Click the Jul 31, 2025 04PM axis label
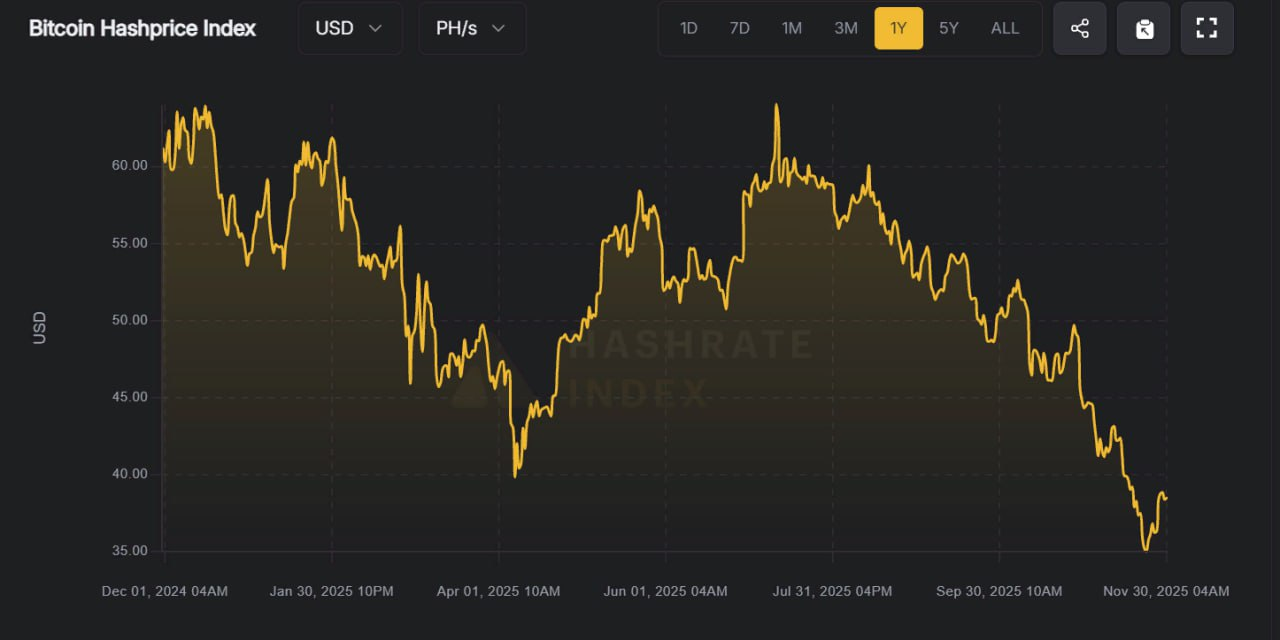Screen dimensions: 1280x640 click(x=832, y=591)
